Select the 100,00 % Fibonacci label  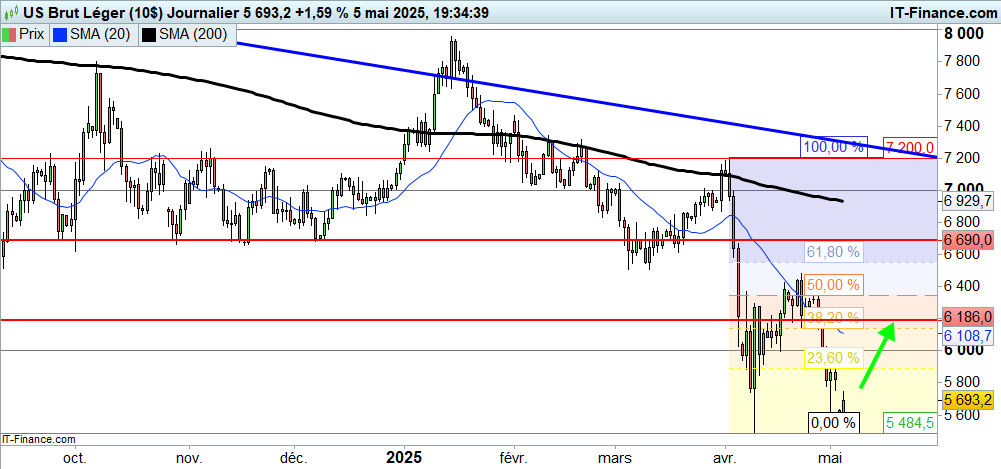pyautogui.click(x=831, y=147)
